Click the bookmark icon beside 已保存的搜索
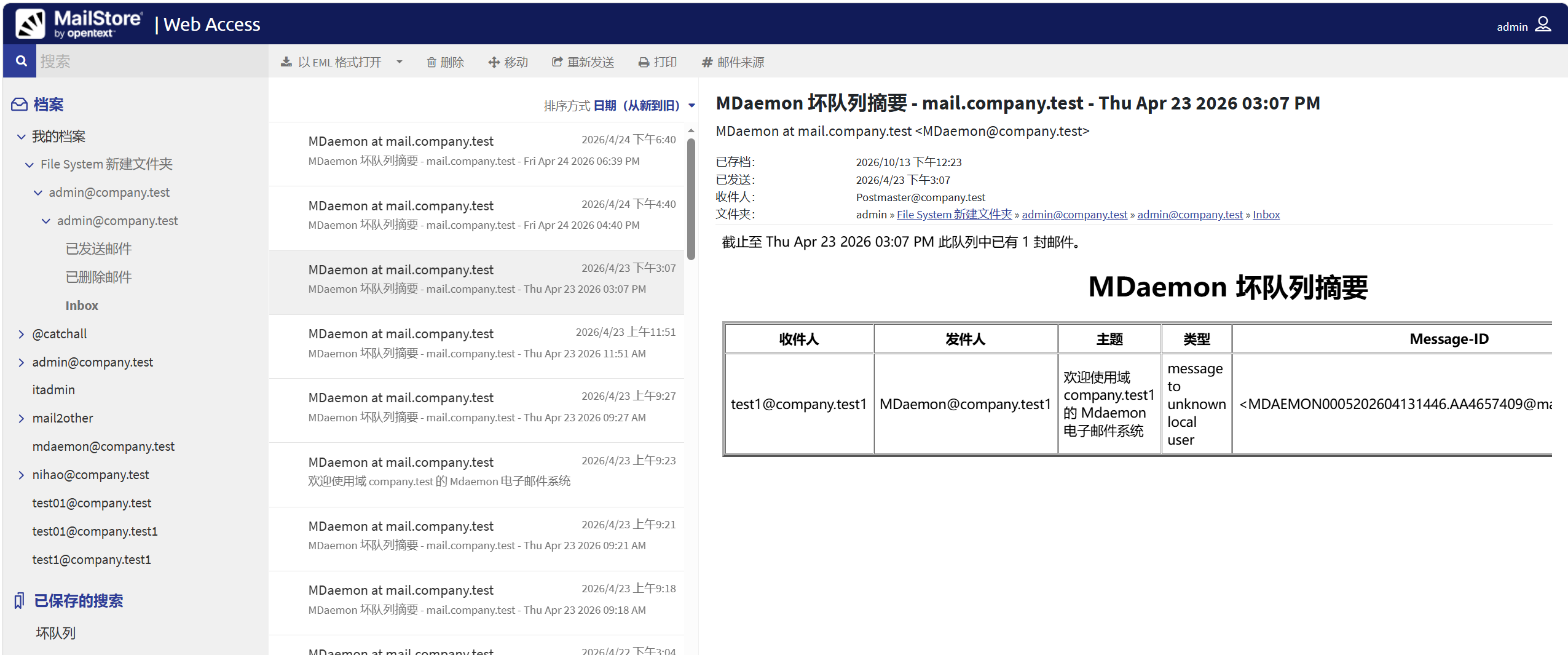 [x=20, y=601]
